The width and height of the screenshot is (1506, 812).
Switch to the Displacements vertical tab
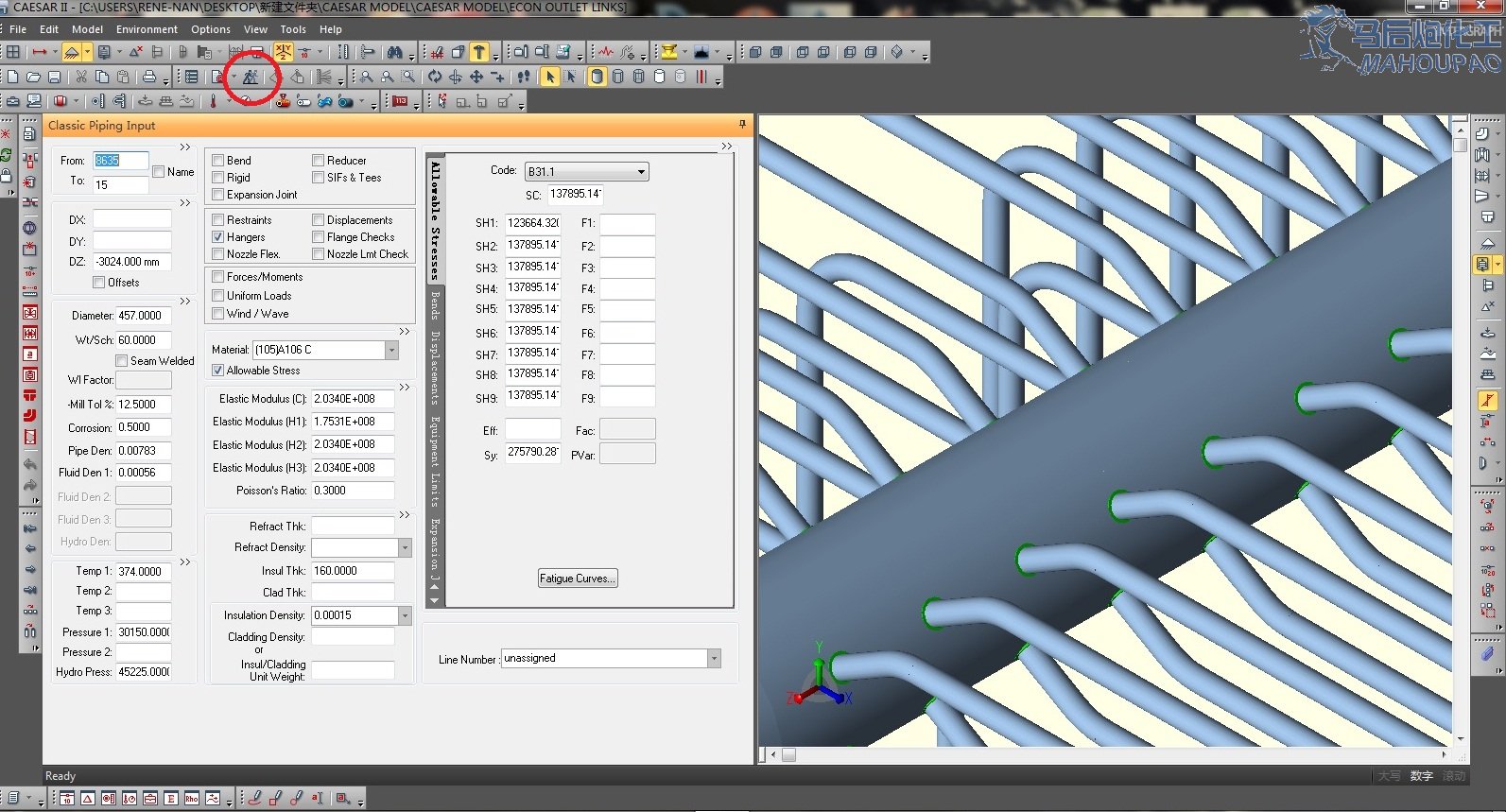(435, 367)
